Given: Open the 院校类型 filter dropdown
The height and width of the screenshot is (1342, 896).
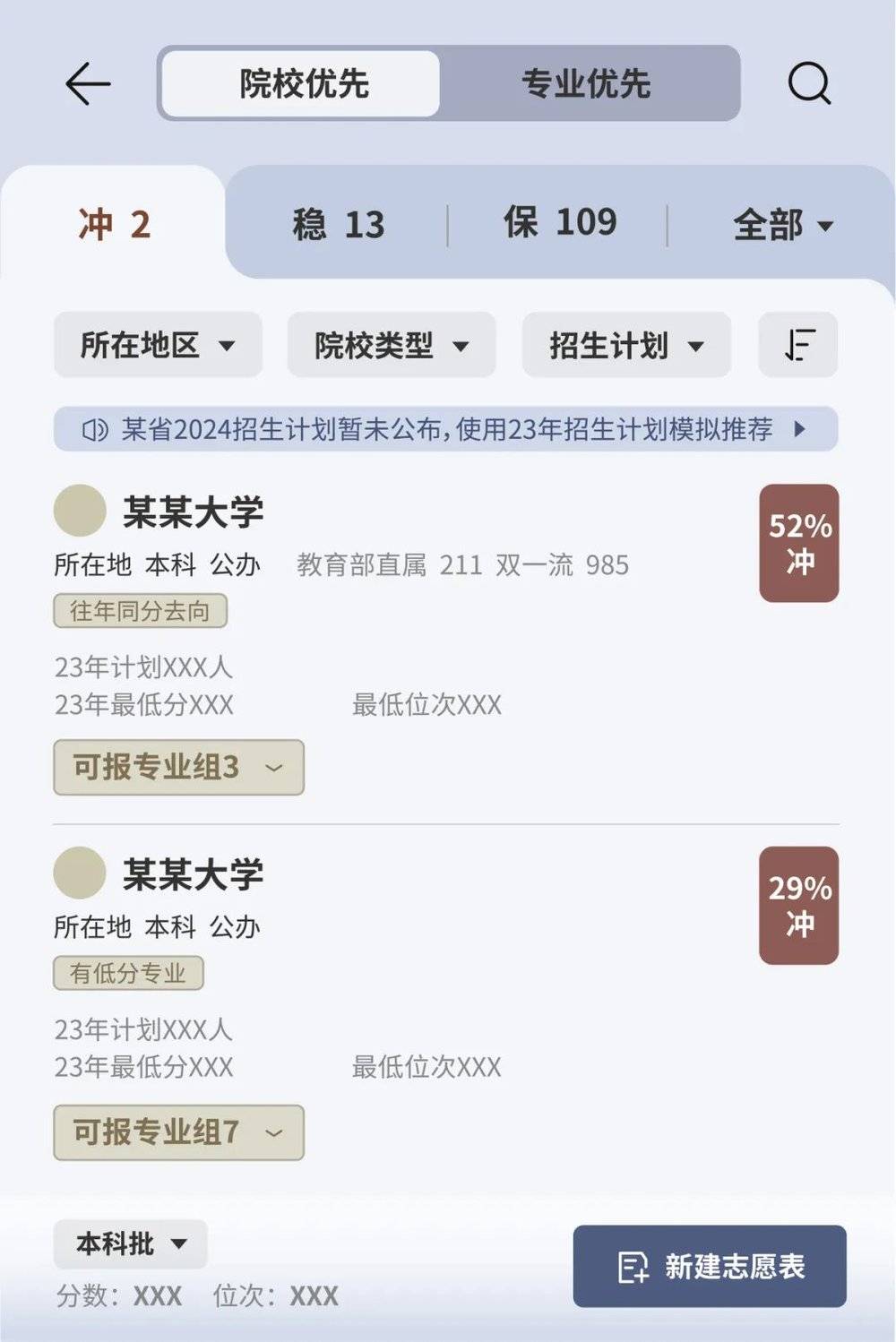Looking at the screenshot, I should (392, 345).
